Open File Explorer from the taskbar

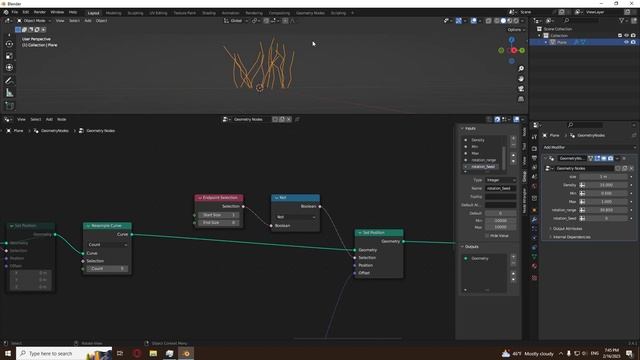point(153,353)
